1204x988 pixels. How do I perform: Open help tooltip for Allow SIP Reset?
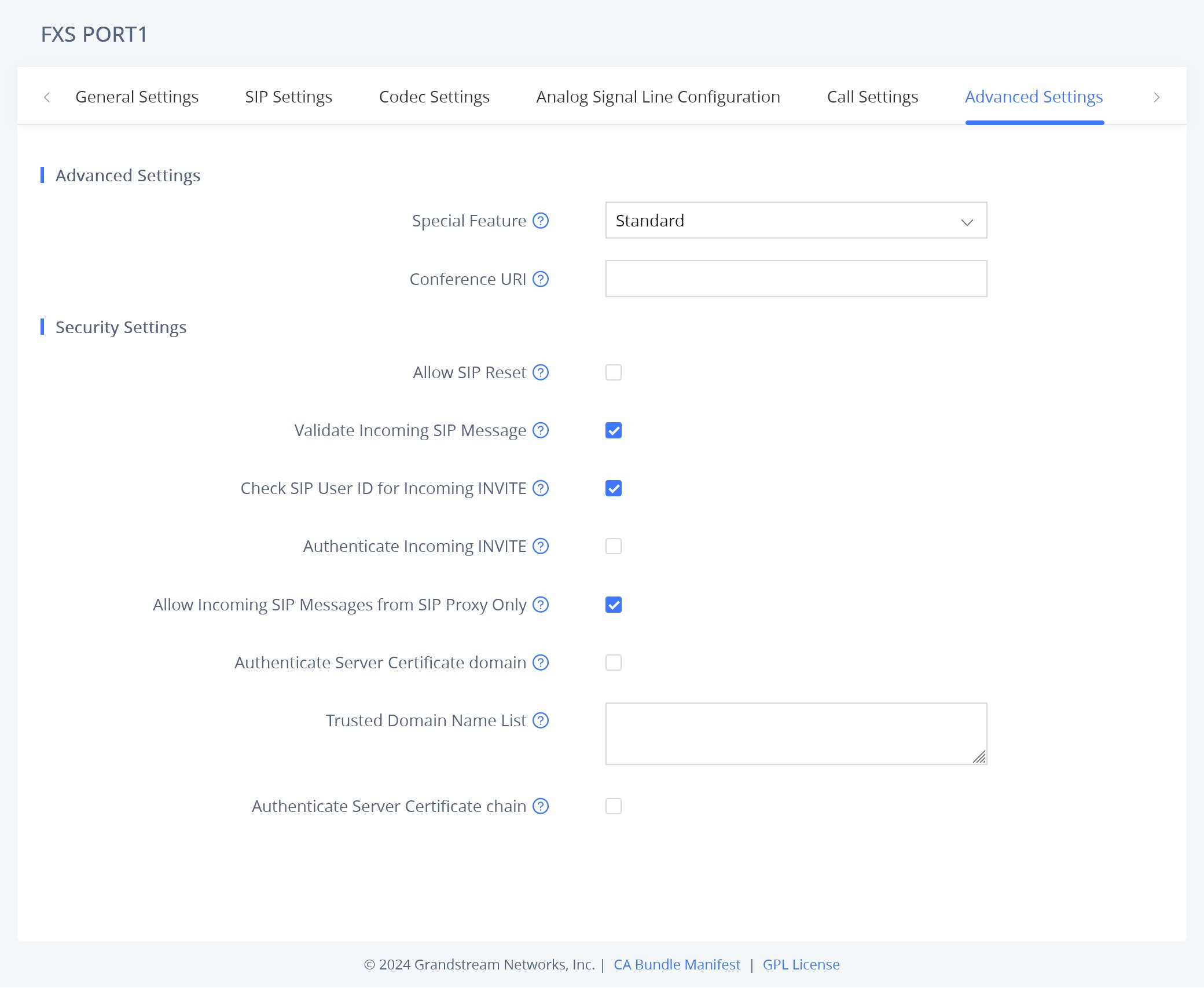pos(540,372)
